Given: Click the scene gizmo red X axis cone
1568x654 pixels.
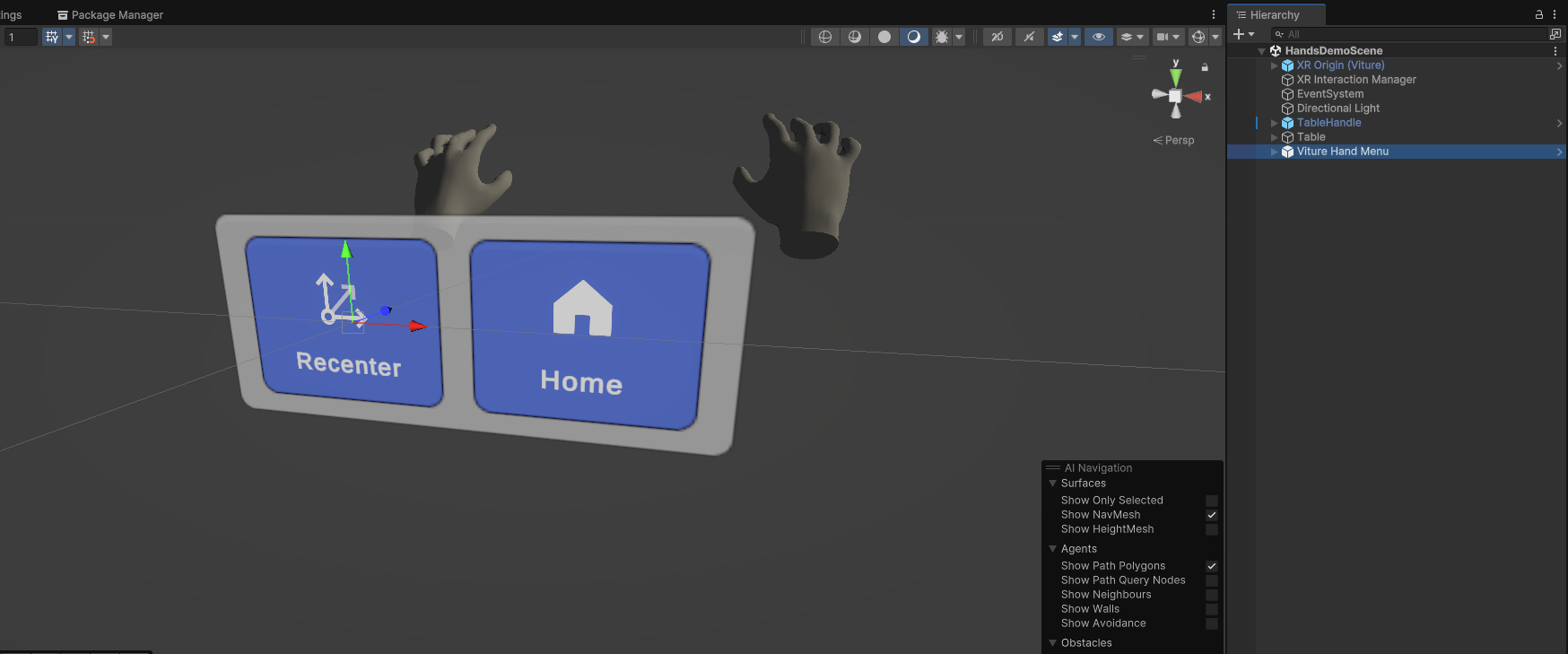Looking at the screenshot, I should (x=1194, y=96).
